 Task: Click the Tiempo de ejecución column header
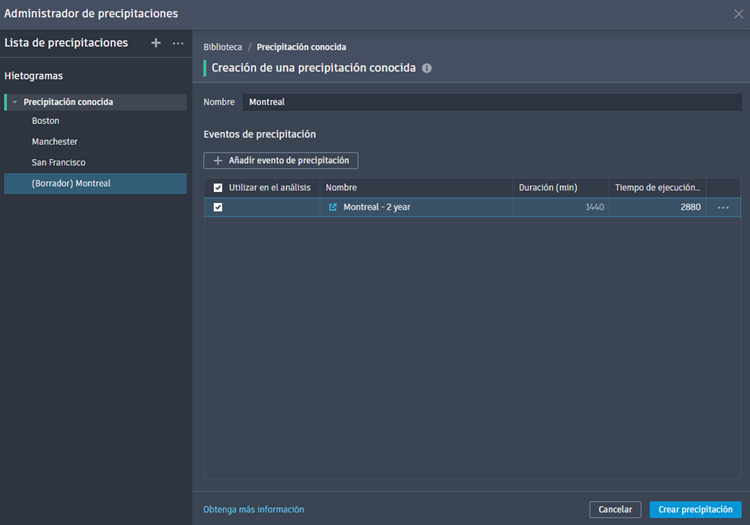657,187
